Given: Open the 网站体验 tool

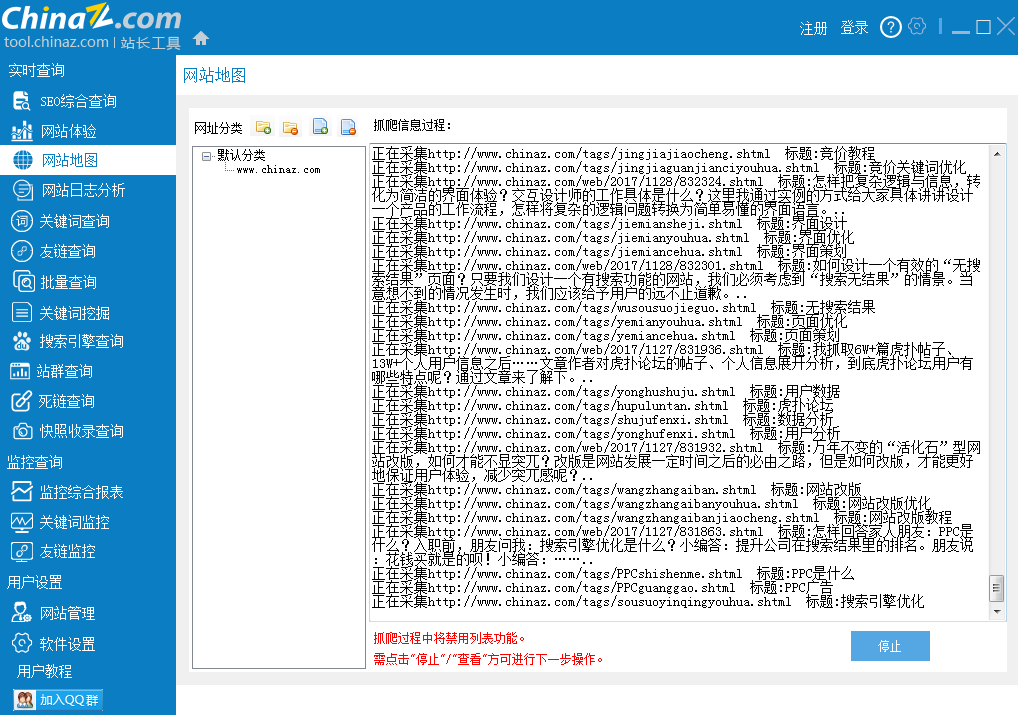Looking at the screenshot, I should click(55, 131).
